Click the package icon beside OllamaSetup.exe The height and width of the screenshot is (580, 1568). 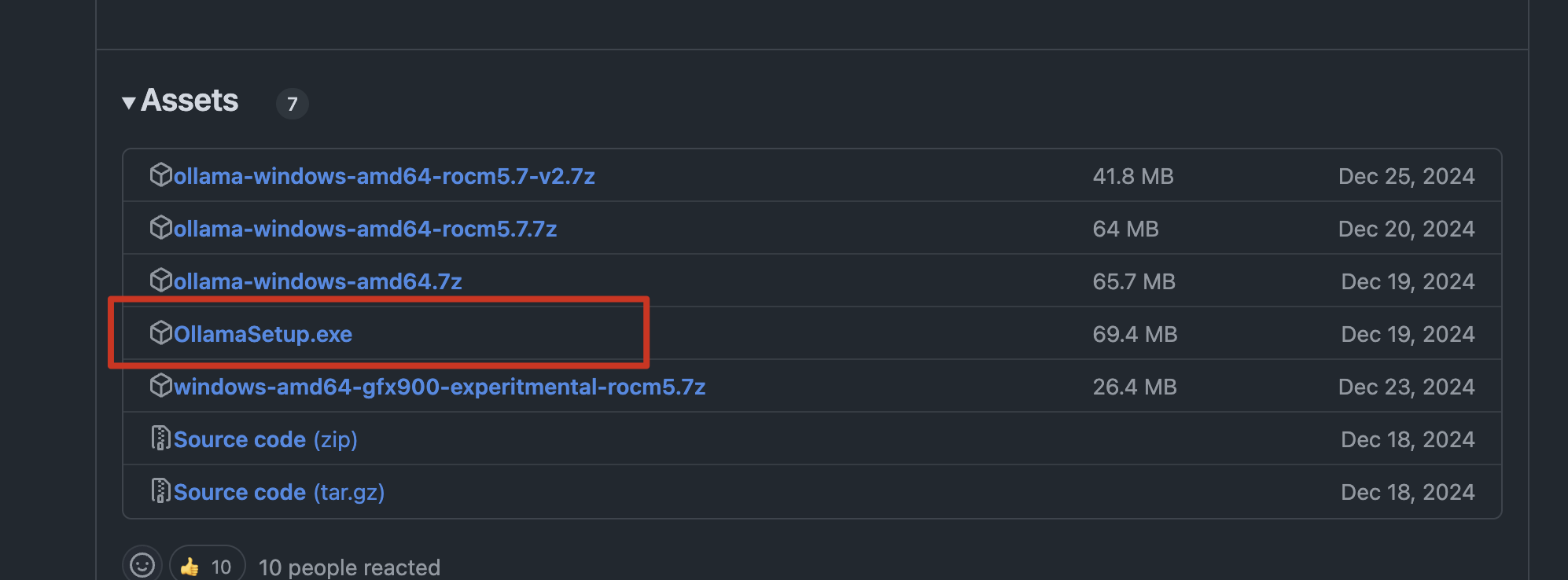point(160,332)
